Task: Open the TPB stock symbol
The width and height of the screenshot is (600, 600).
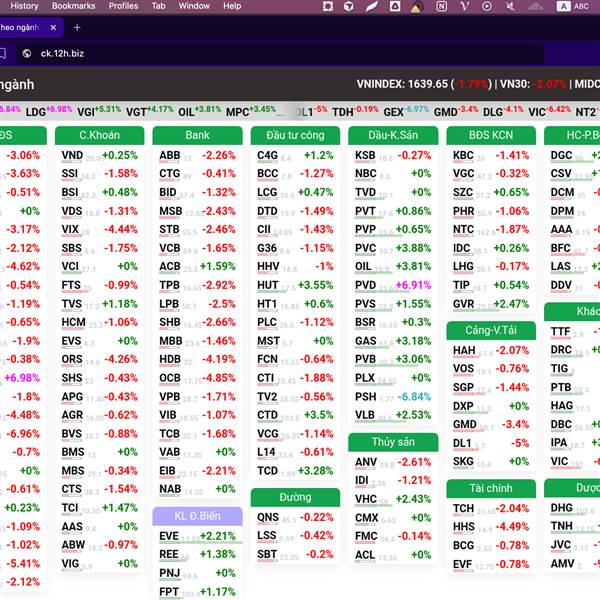Action: point(170,285)
